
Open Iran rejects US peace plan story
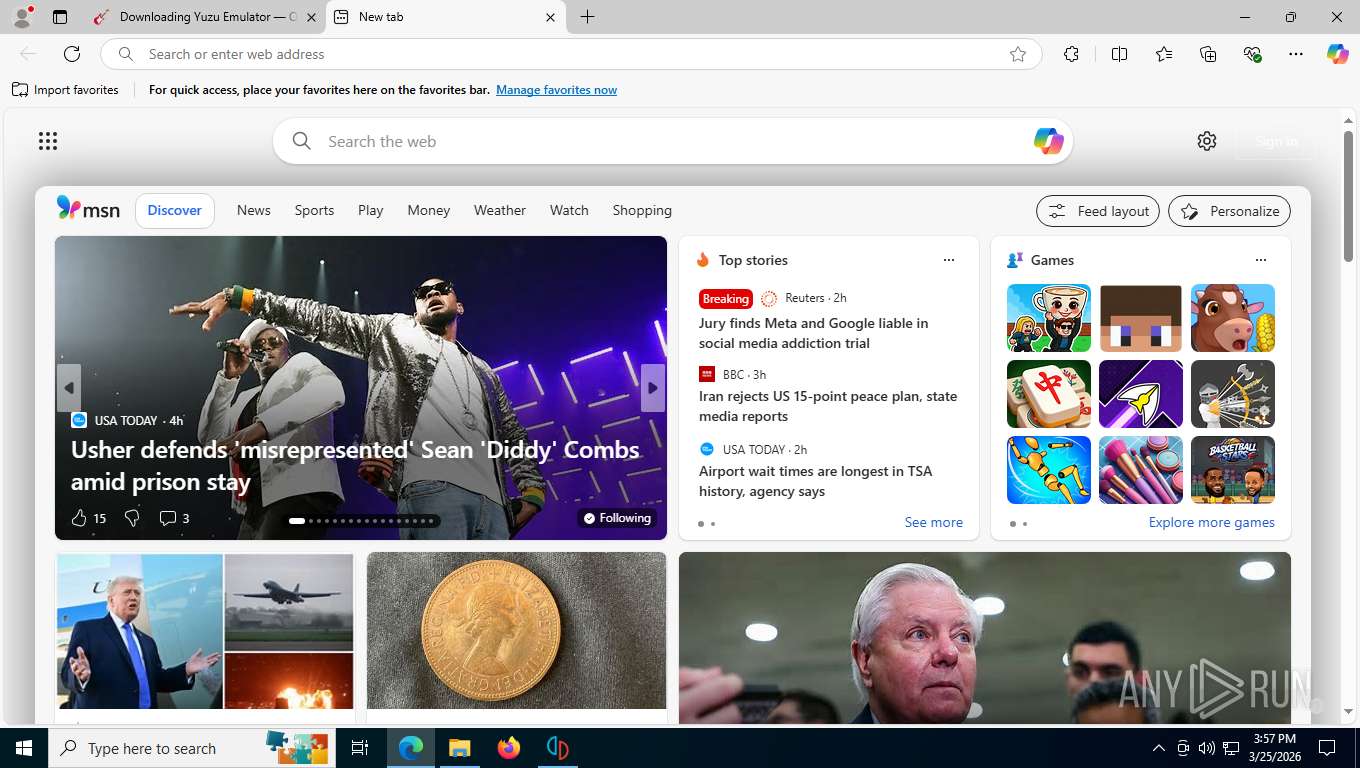(828, 406)
